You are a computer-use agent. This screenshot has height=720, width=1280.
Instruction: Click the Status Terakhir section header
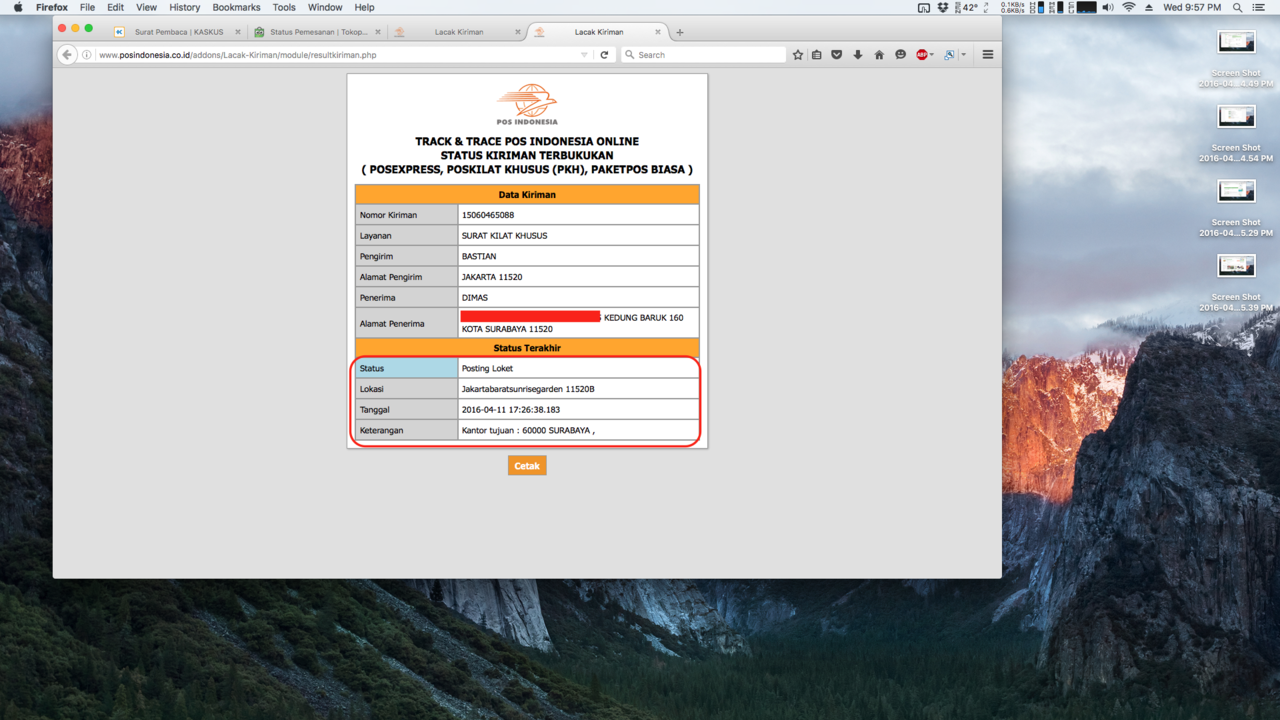point(527,348)
